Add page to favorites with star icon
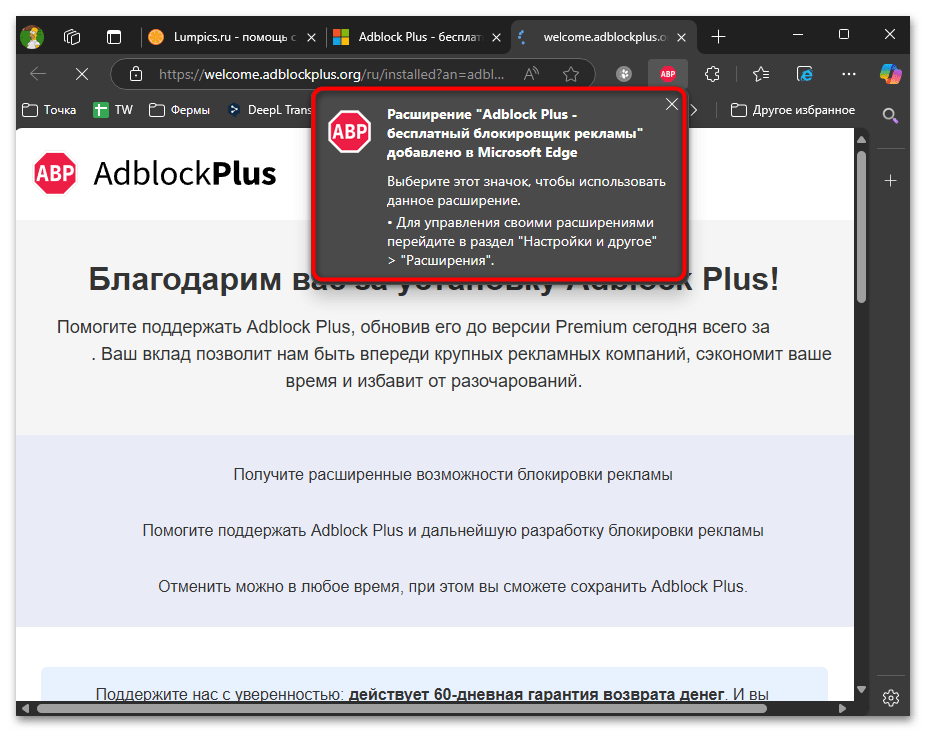 (570, 74)
